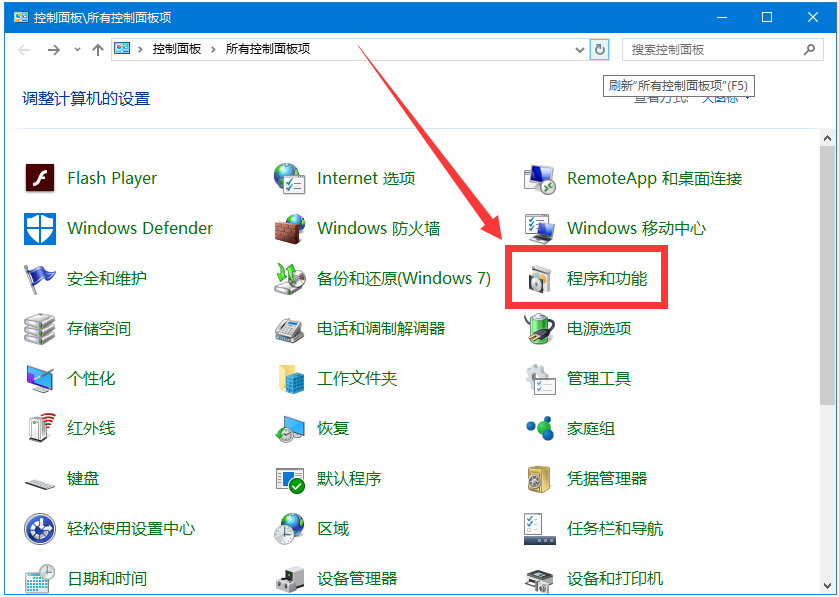
Task: Click the 设备和打印机 link
Action: click(615, 579)
